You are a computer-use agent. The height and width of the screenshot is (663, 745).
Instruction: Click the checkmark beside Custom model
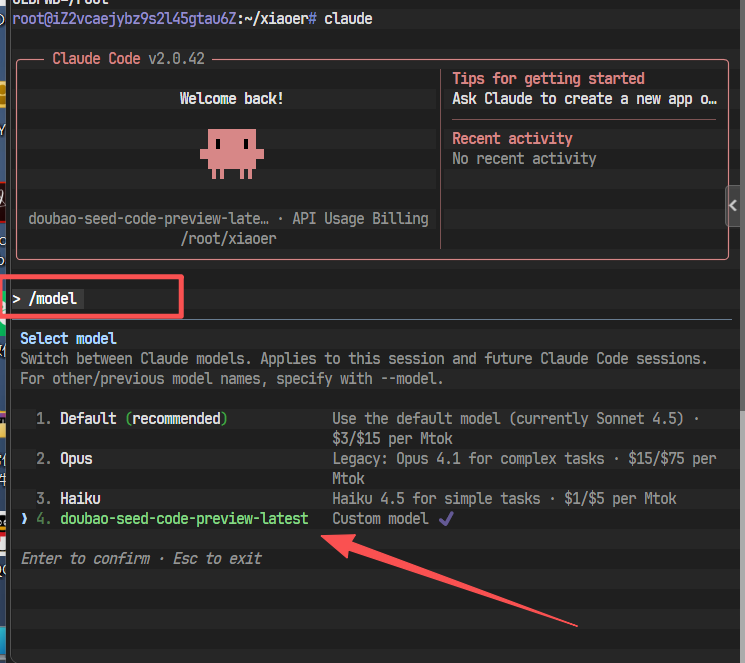(x=445, y=518)
